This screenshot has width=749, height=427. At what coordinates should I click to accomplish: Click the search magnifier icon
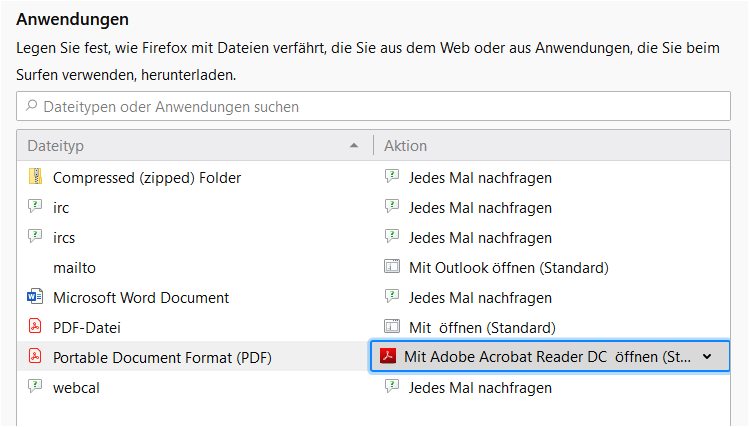tap(32, 105)
